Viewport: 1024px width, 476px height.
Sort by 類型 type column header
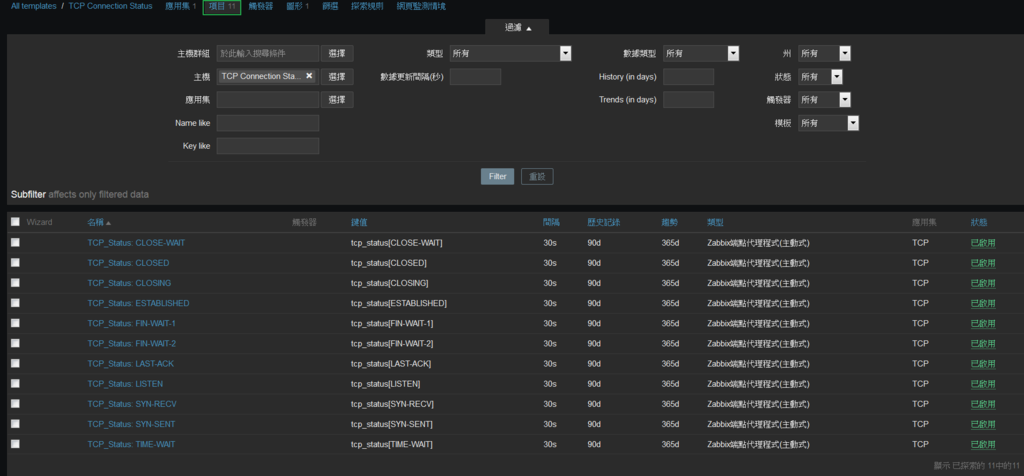pos(715,223)
